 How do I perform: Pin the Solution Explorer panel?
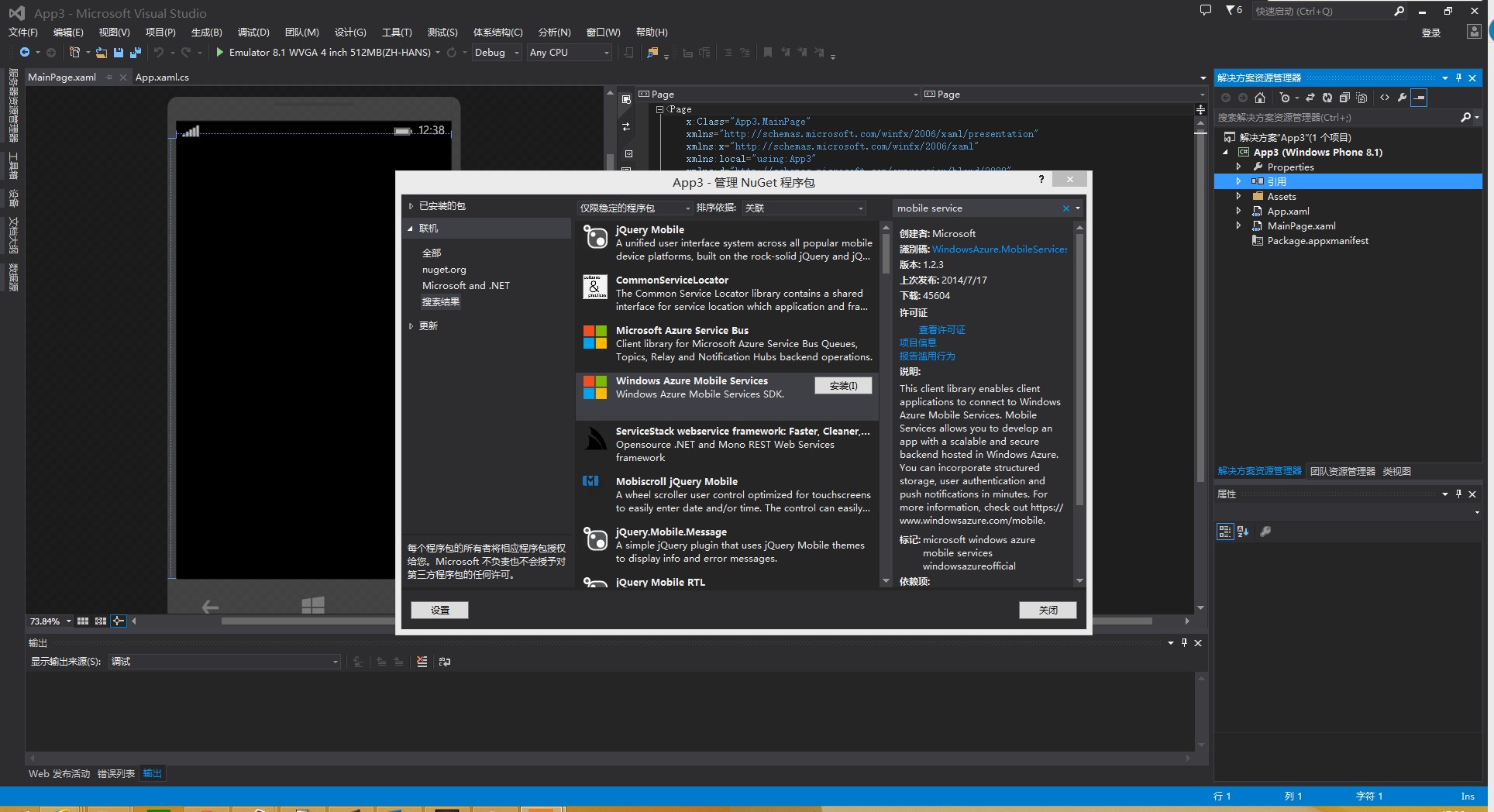pos(1458,77)
